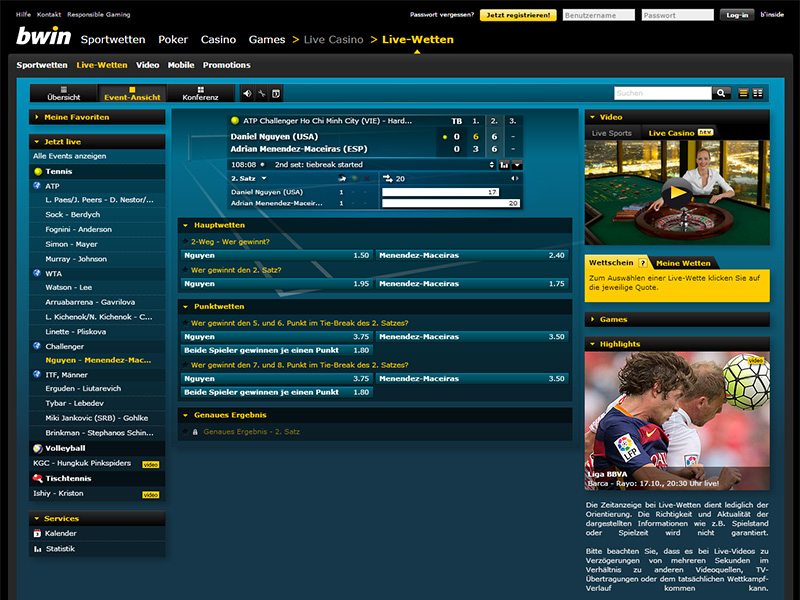The height and width of the screenshot is (600, 800).
Task: Click the small left-right arrows in stats header
Action: coord(515,179)
